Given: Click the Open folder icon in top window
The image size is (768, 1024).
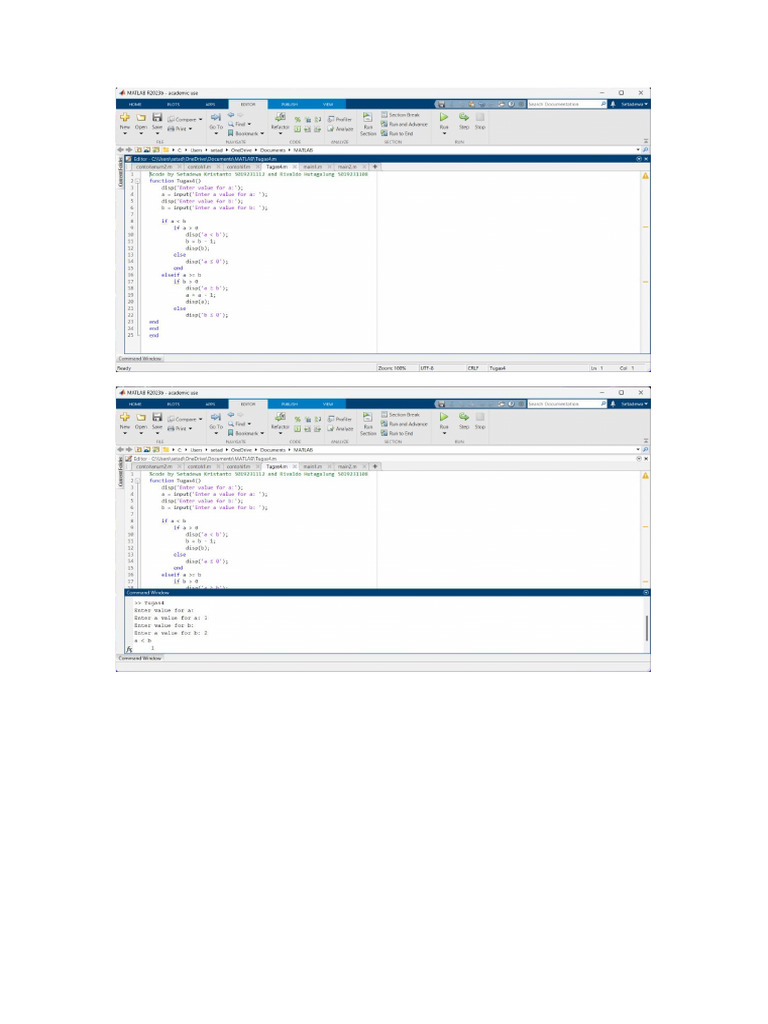Looking at the screenshot, I should click(x=141, y=118).
